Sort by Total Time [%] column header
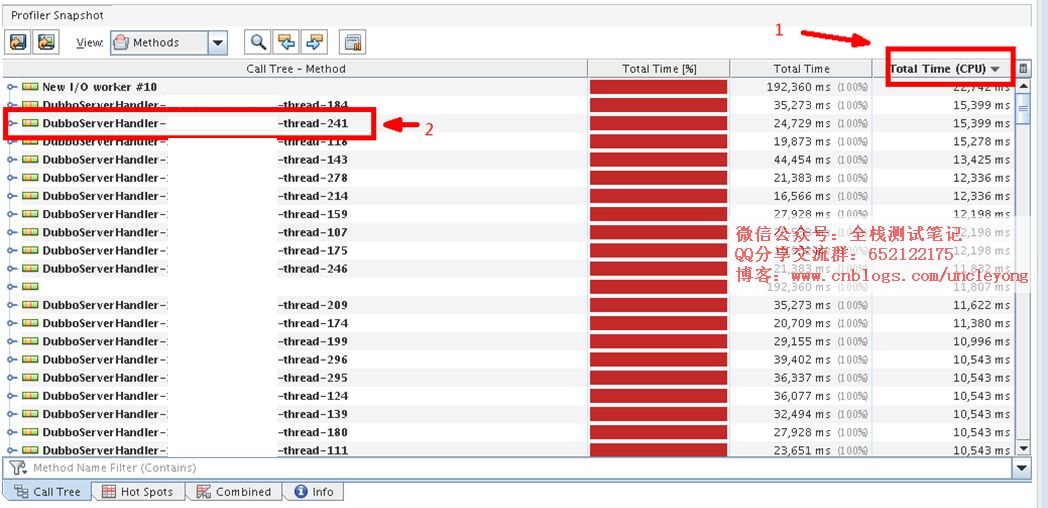 click(659, 68)
